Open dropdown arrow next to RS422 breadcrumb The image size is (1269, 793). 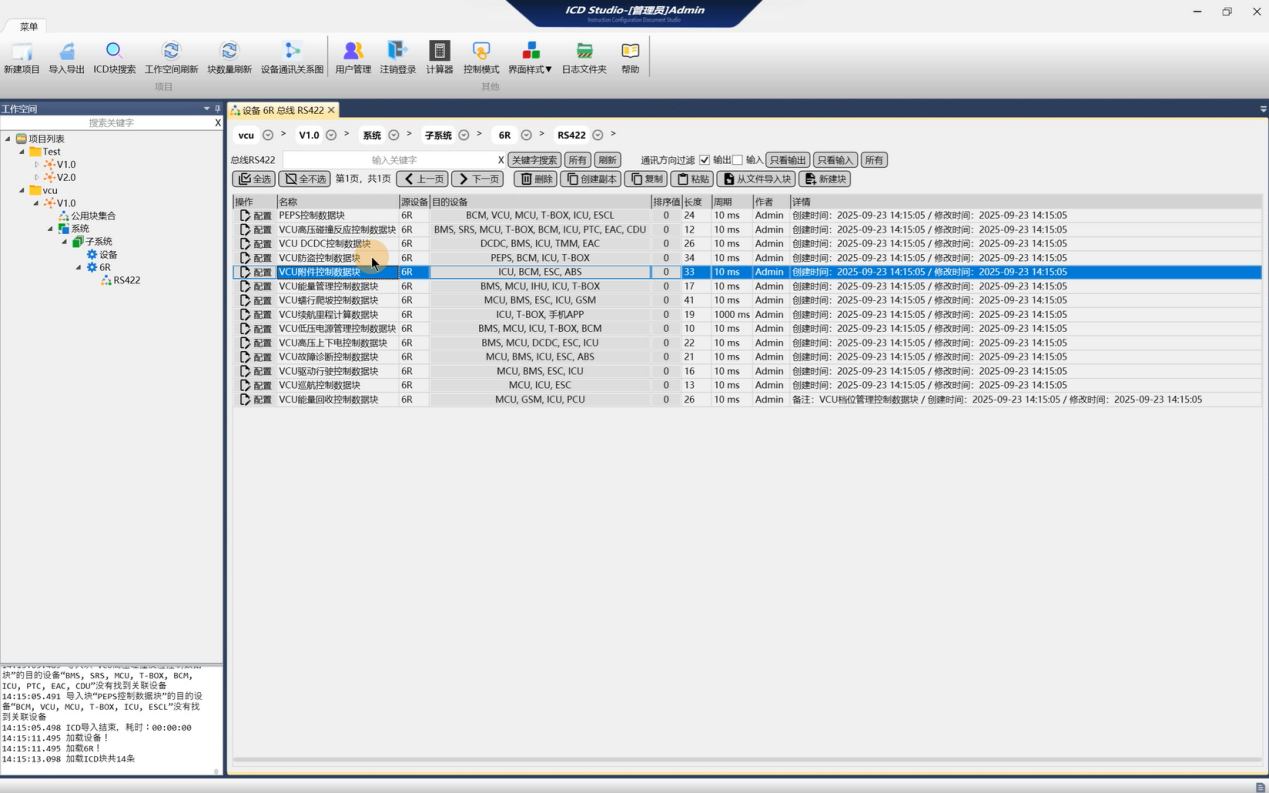(x=597, y=135)
